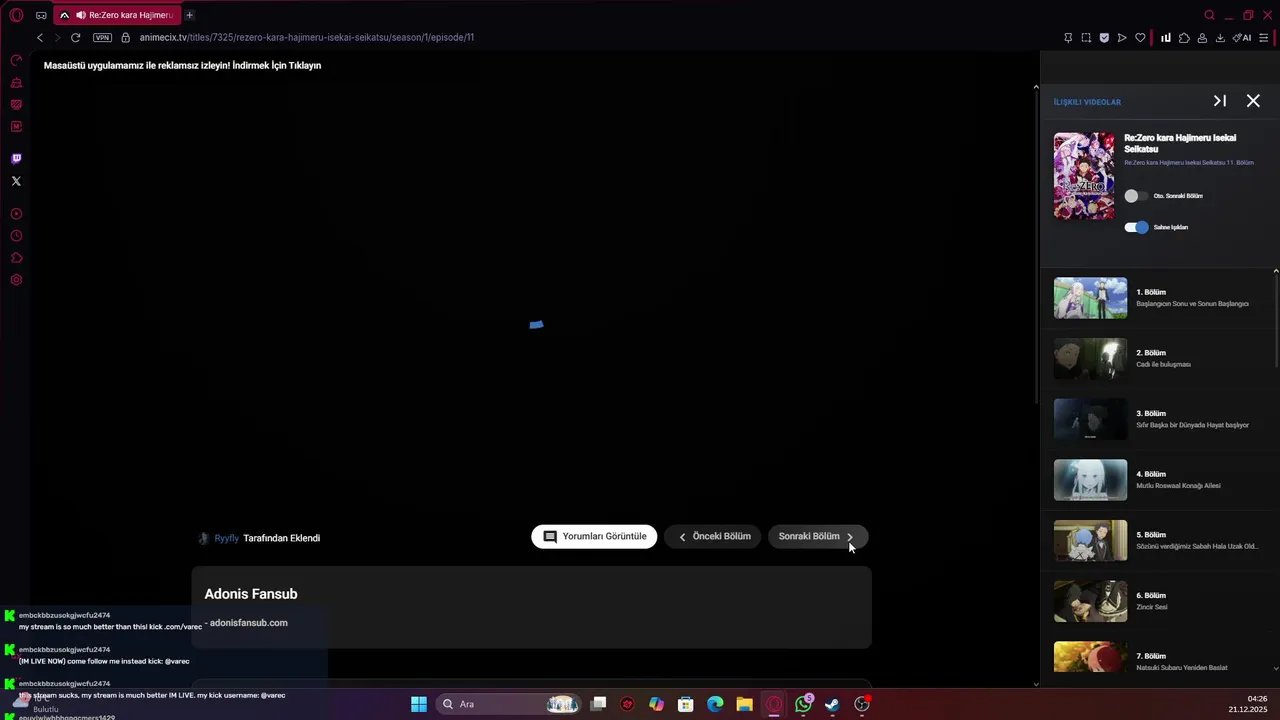Collapse related videos panel with skip-arrow icon
This screenshot has height=720, width=1280.
click(x=1220, y=101)
